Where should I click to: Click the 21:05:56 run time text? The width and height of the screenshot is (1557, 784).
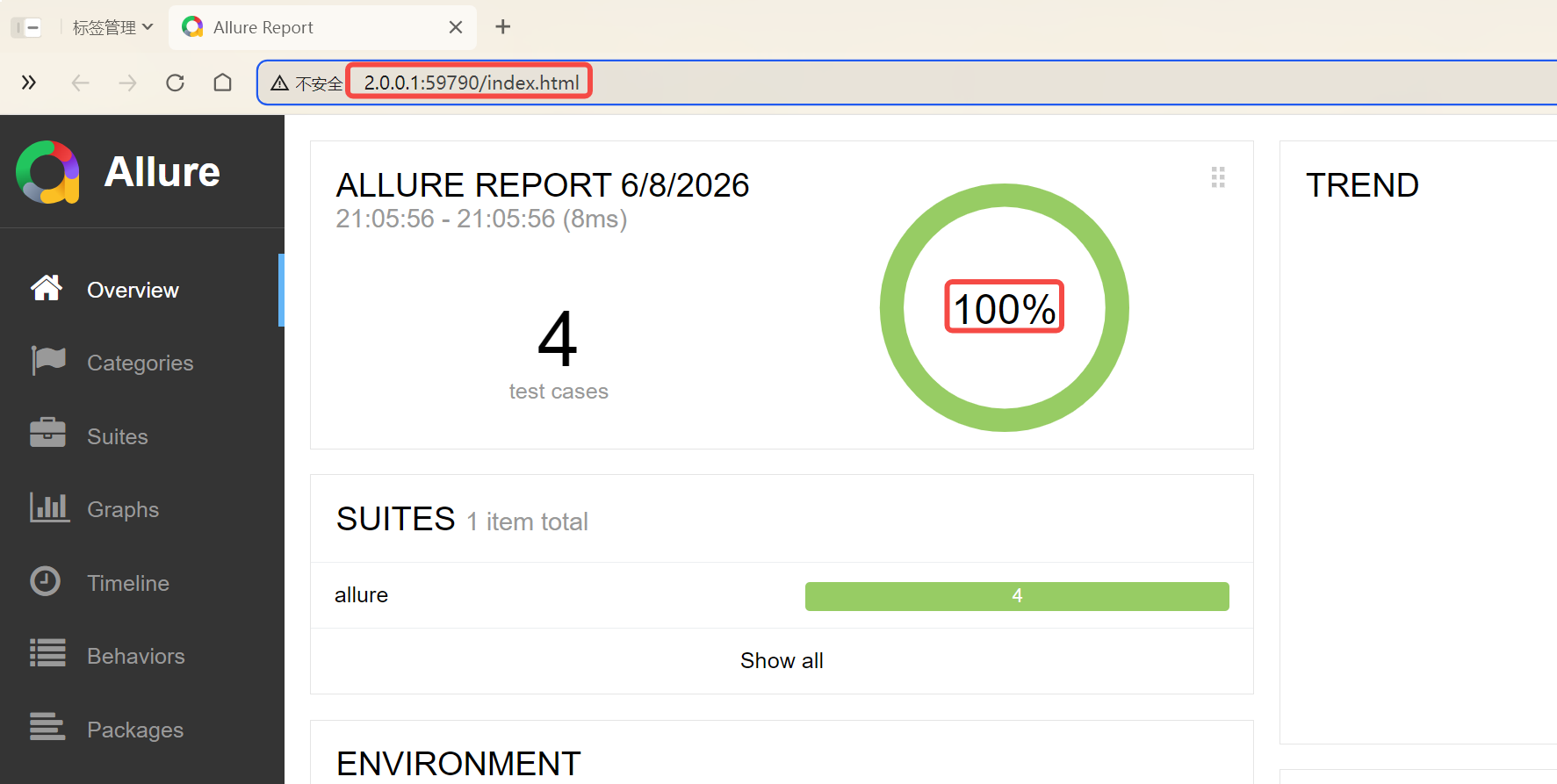[481, 219]
